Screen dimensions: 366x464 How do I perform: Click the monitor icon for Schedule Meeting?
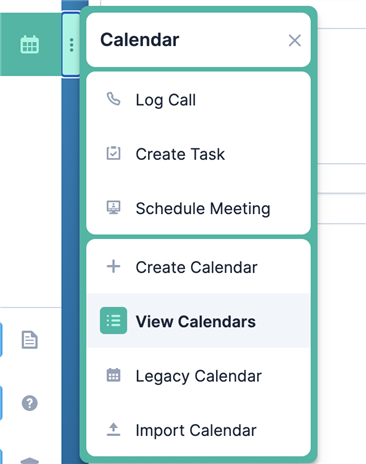click(x=113, y=208)
